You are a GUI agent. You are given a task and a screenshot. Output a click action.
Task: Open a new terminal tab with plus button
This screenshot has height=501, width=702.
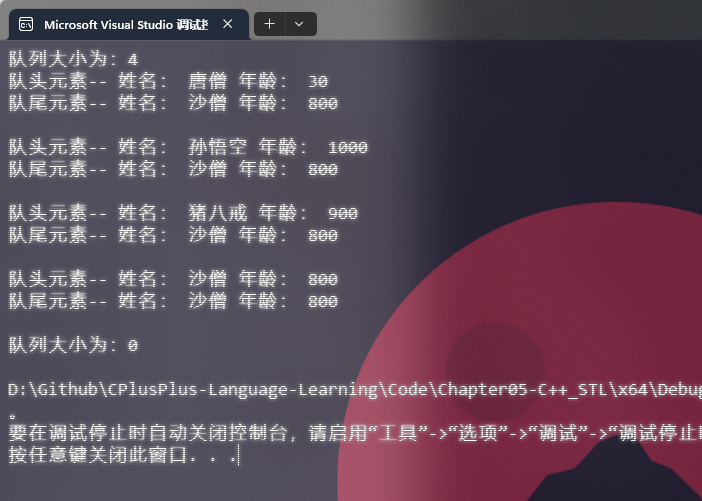pyautogui.click(x=270, y=24)
